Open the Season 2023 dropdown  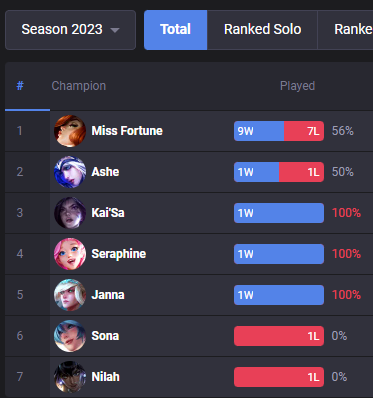tap(70, 30)
